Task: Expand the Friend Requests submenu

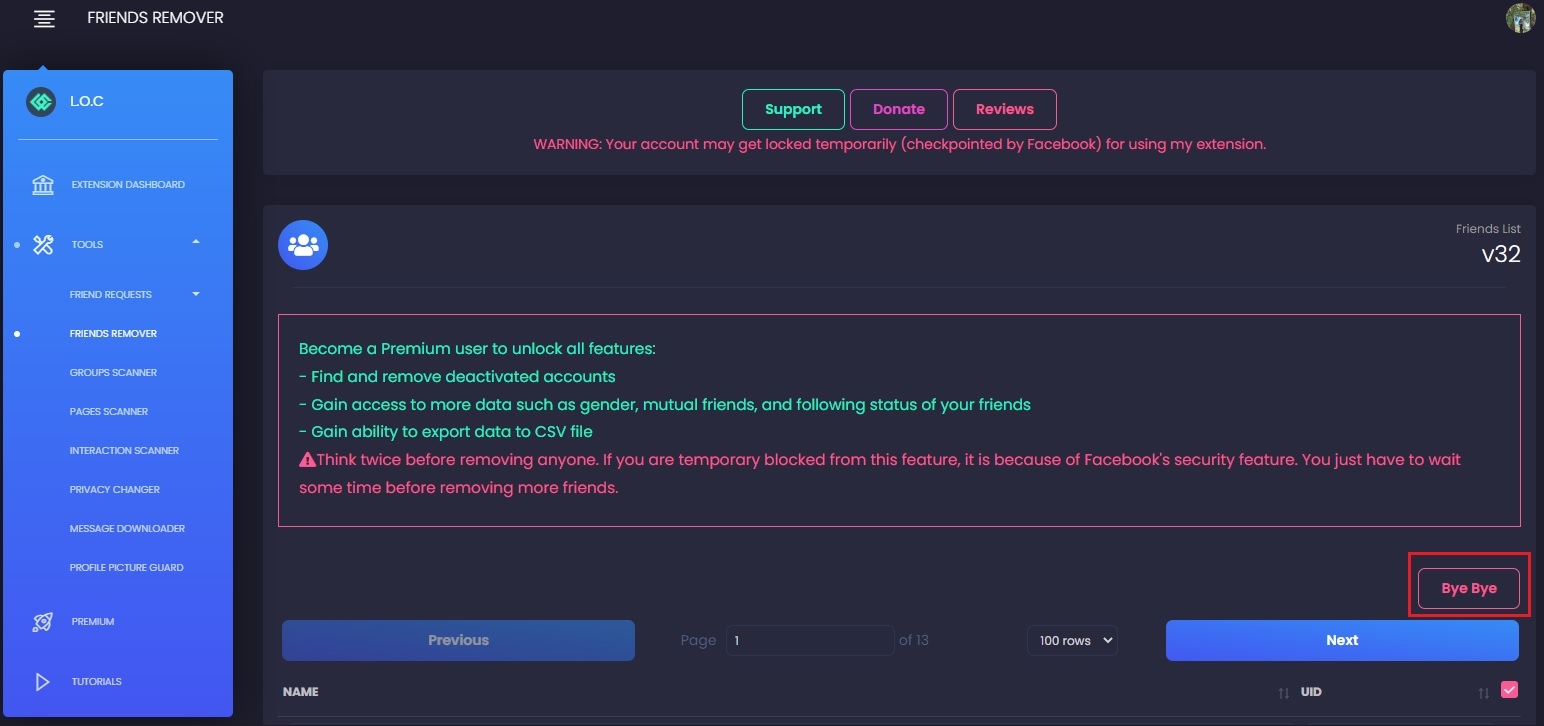Action: [x=196, y=294]
